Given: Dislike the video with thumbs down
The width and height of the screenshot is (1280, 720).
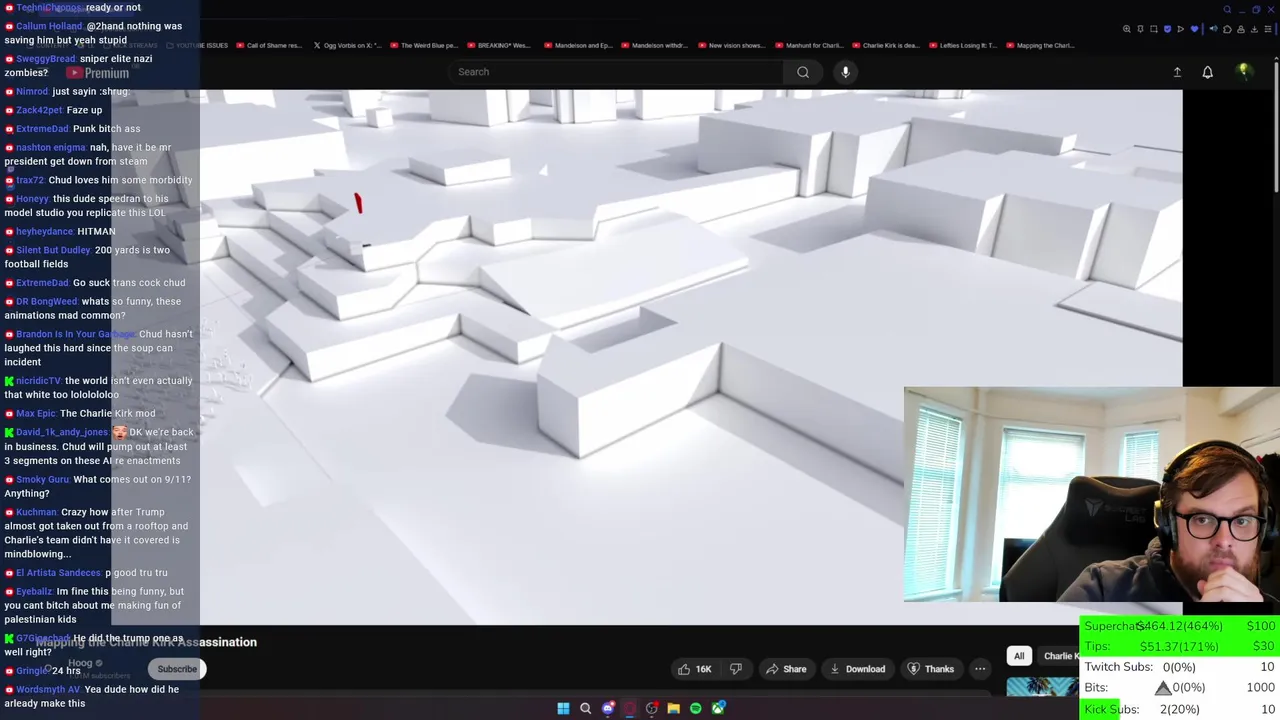Looking at the screenshot, I should point(736,669).
